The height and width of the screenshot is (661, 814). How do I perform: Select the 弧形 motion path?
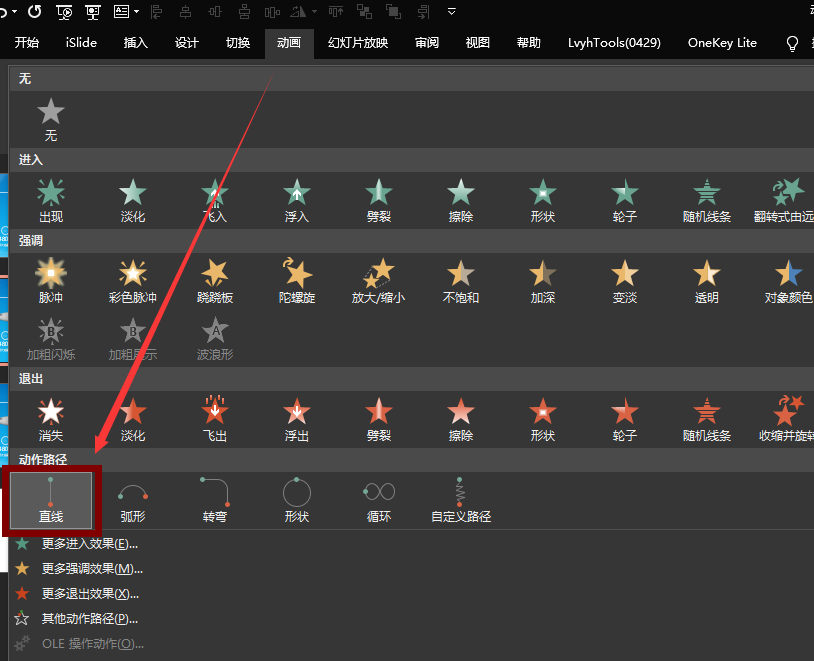(x=133, y=499)
